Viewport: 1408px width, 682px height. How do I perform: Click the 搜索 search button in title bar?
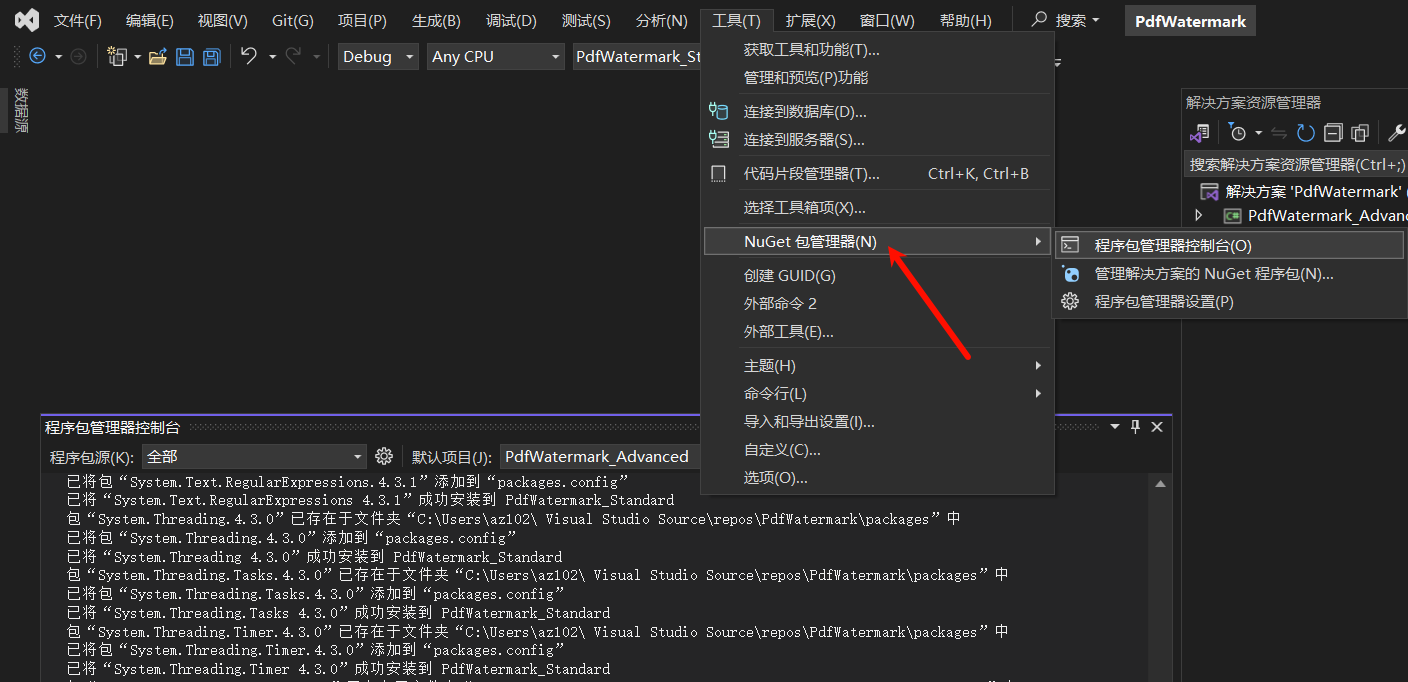(x=1066, y=20)
